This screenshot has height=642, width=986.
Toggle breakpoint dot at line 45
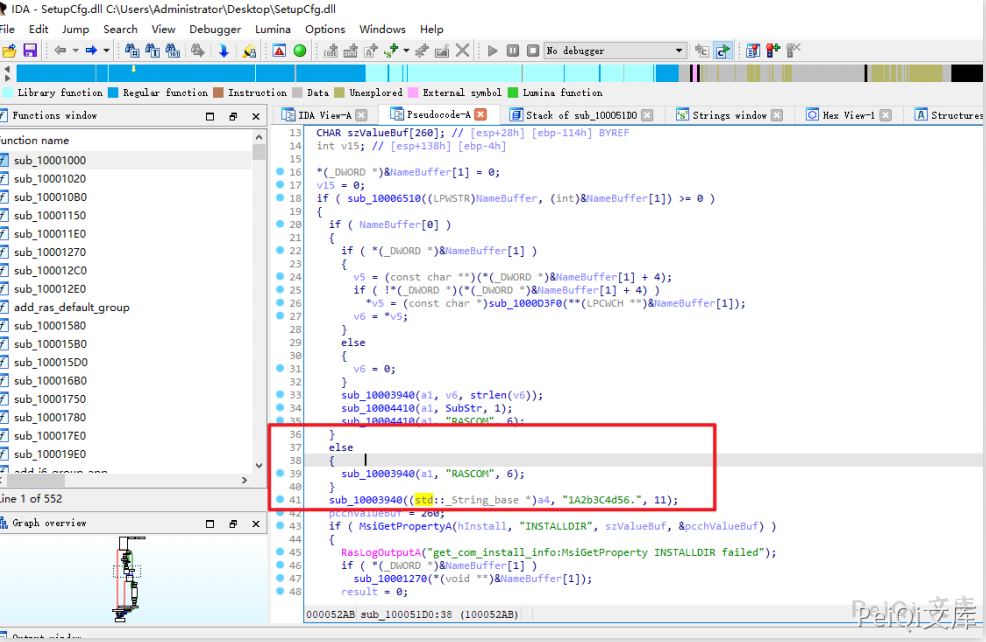click(280, 552)
